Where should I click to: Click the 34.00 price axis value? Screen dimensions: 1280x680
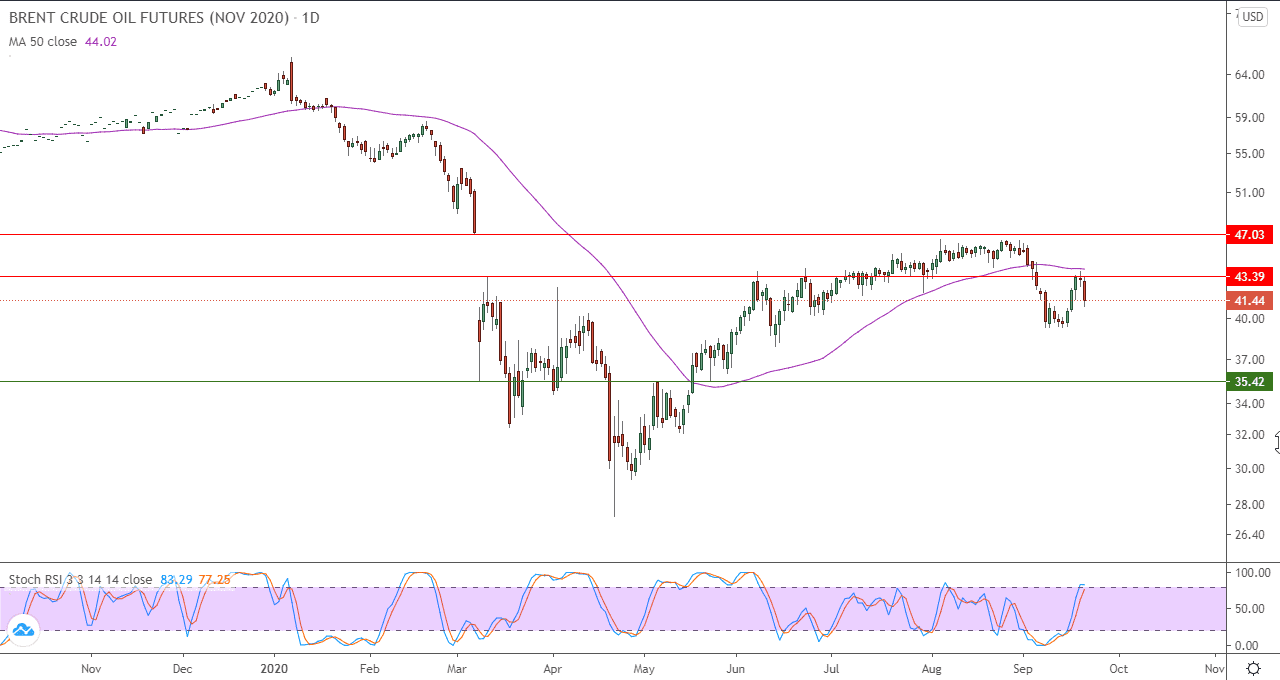(x=1250, y=403)
